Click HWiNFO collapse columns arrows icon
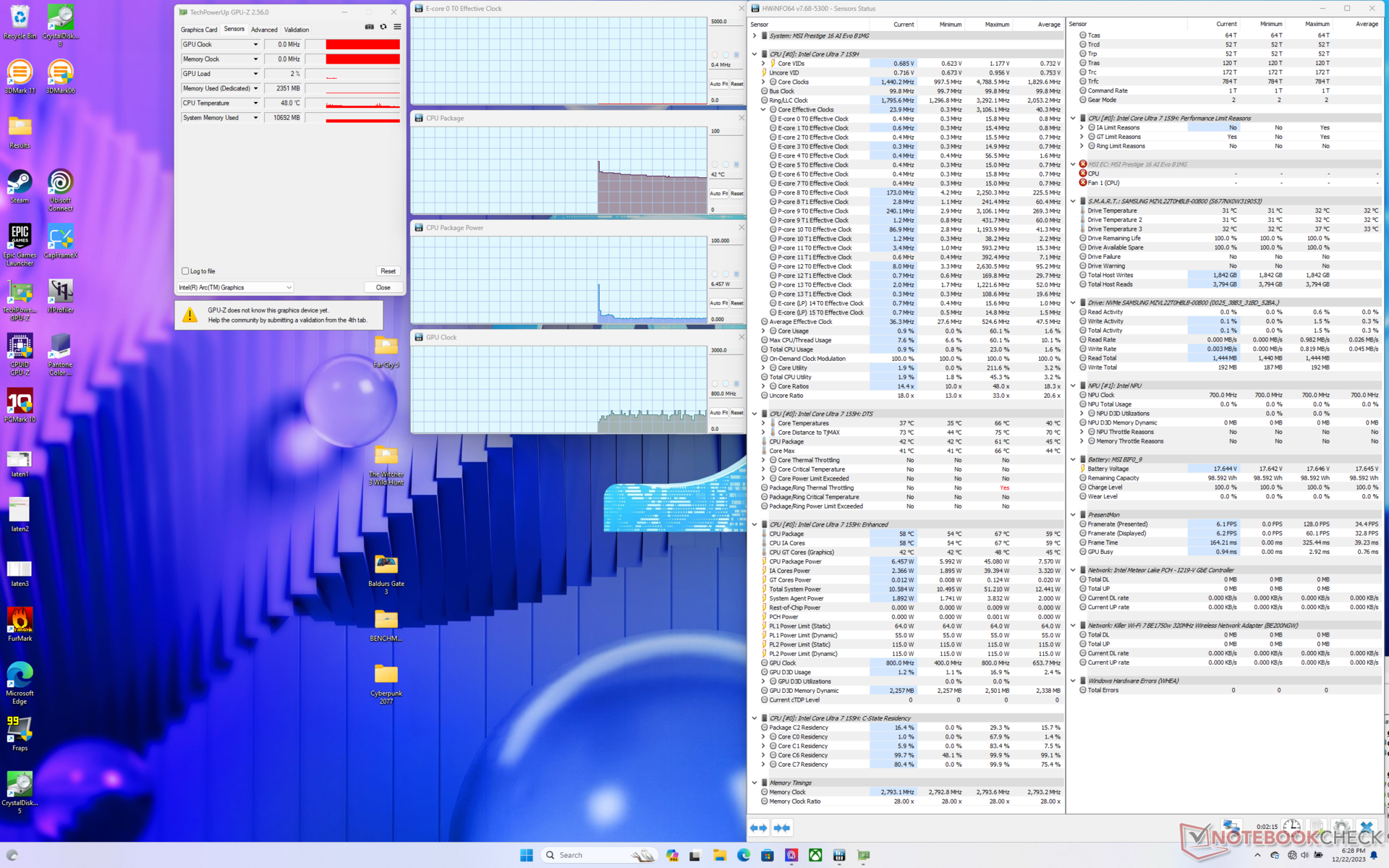This screenshot has height=868, width=1389. coord(782,827)
